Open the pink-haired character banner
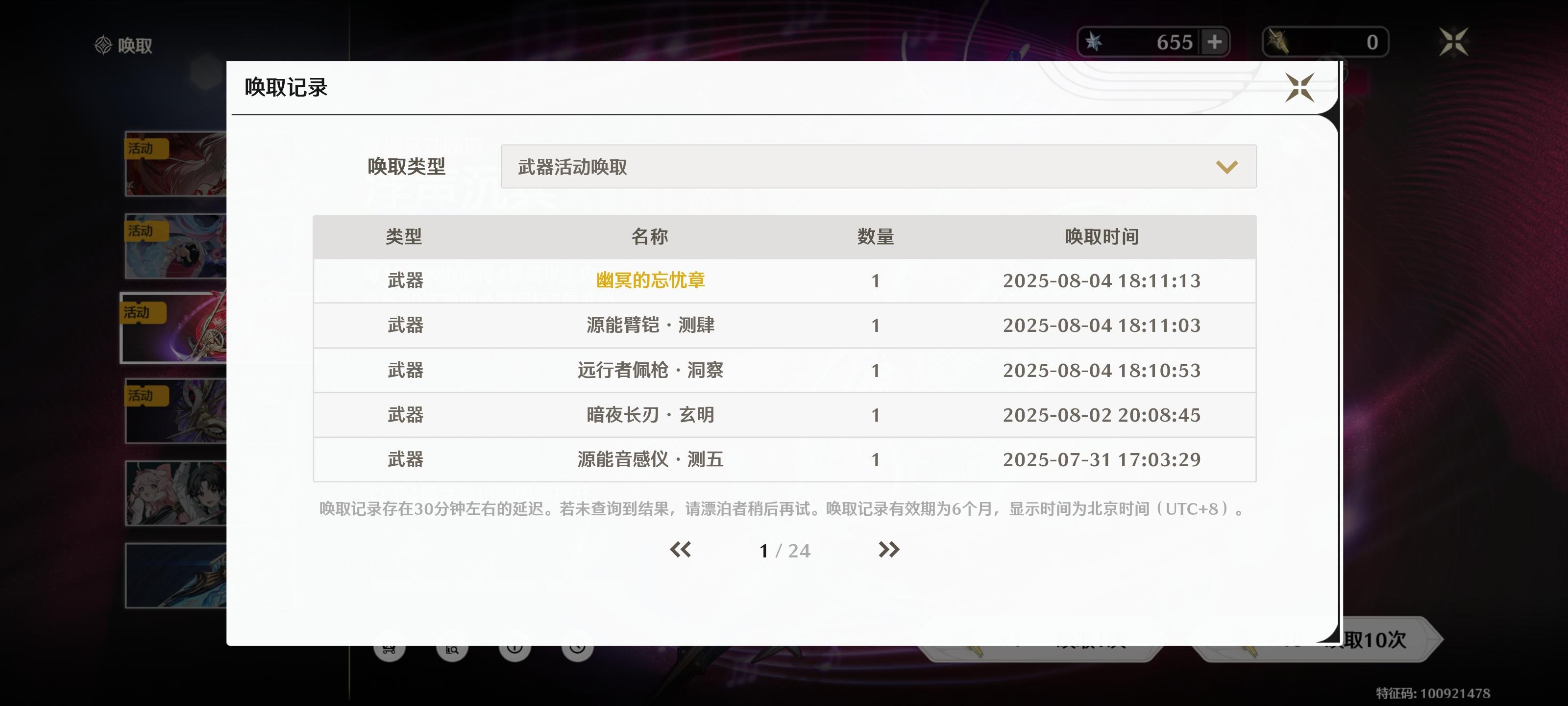 [x=175, y=493]
